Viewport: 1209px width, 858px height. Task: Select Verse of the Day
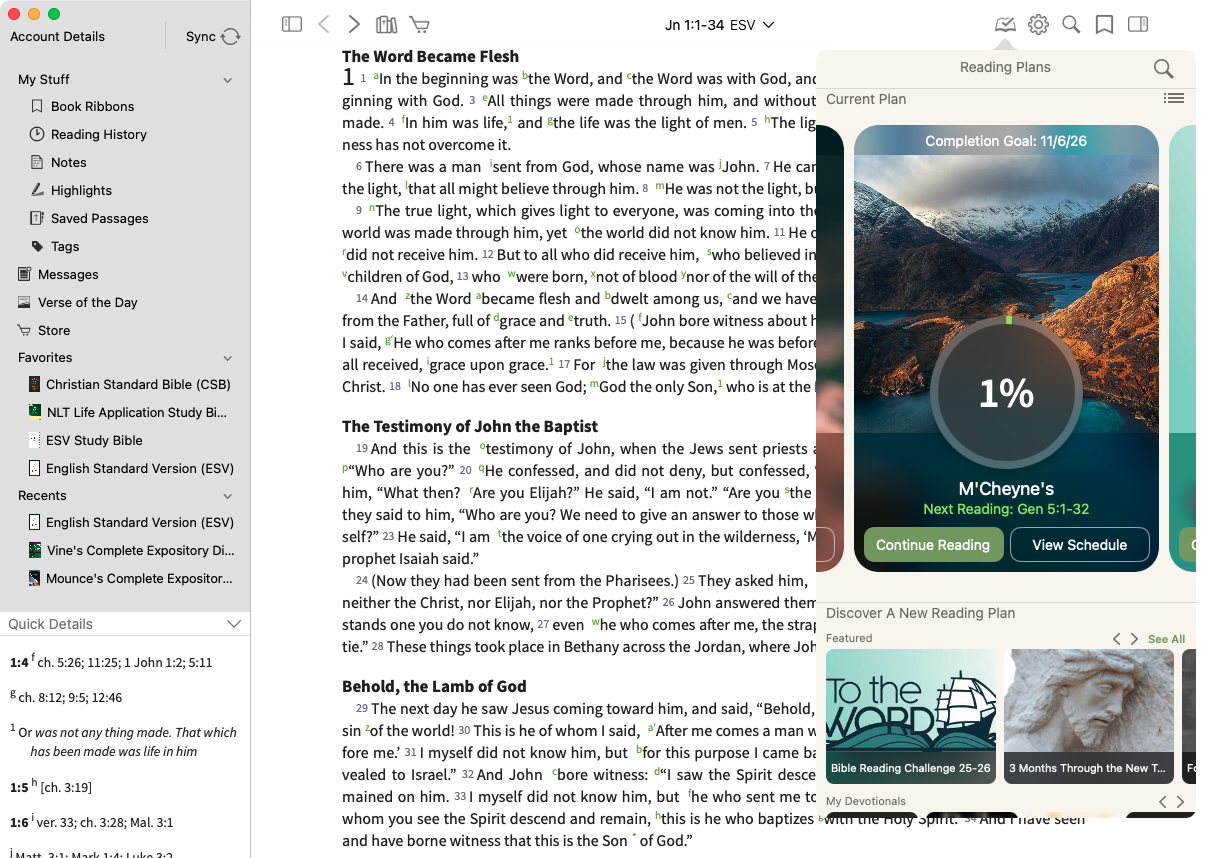[87, 302]
